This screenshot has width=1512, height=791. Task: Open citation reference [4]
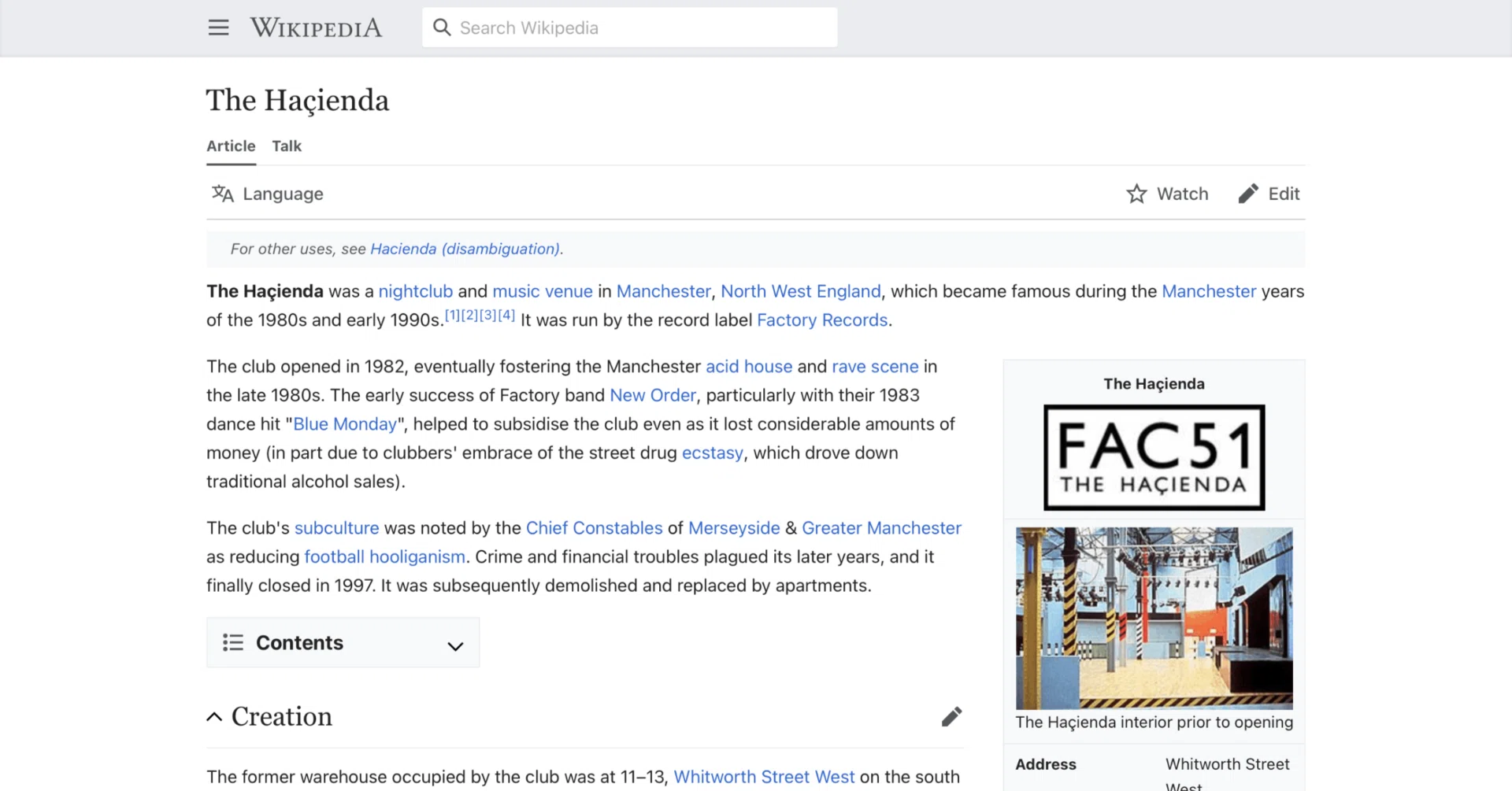click(506, 315)
